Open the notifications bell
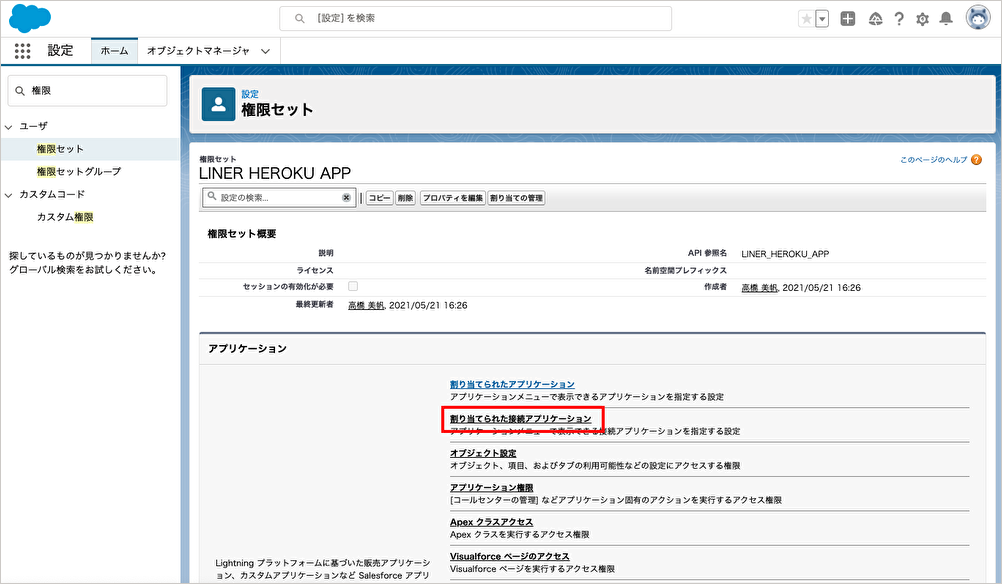This screenshot has height=584, width=1002. [x=946, y=19]
